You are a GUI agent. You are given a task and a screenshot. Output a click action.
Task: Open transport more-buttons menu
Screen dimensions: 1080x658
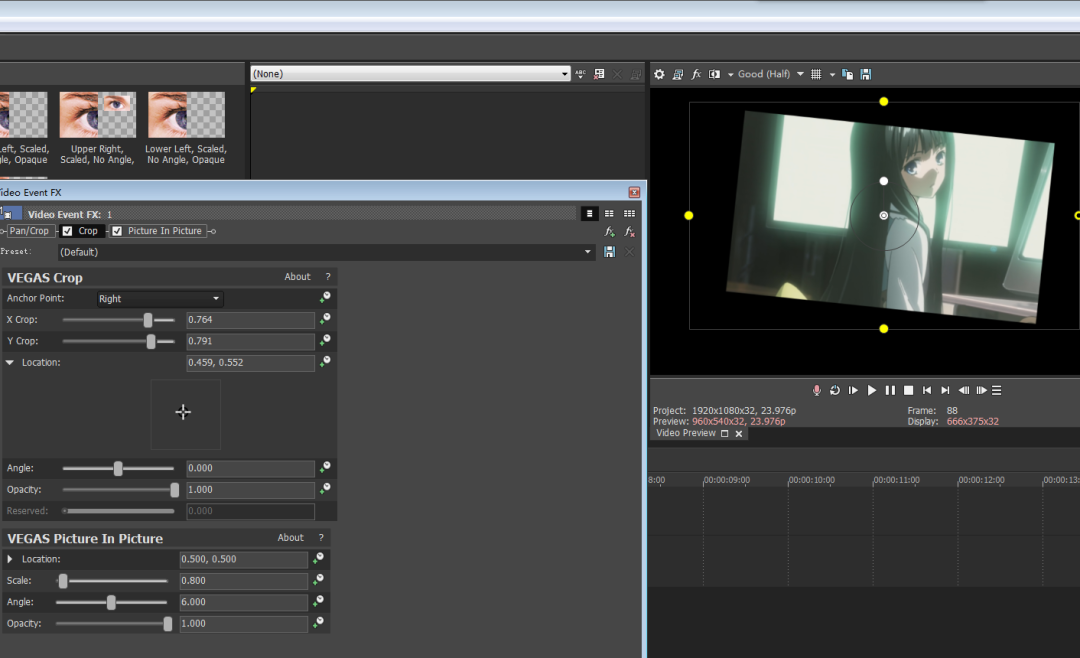(x=997, y=391)
